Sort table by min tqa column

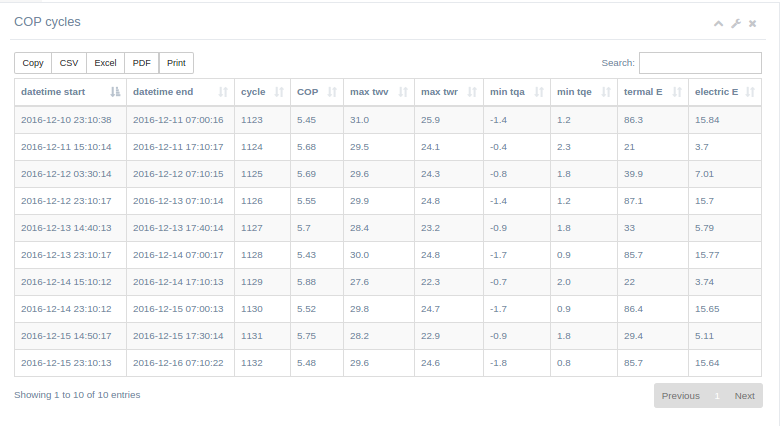click(x=517, y=92)
